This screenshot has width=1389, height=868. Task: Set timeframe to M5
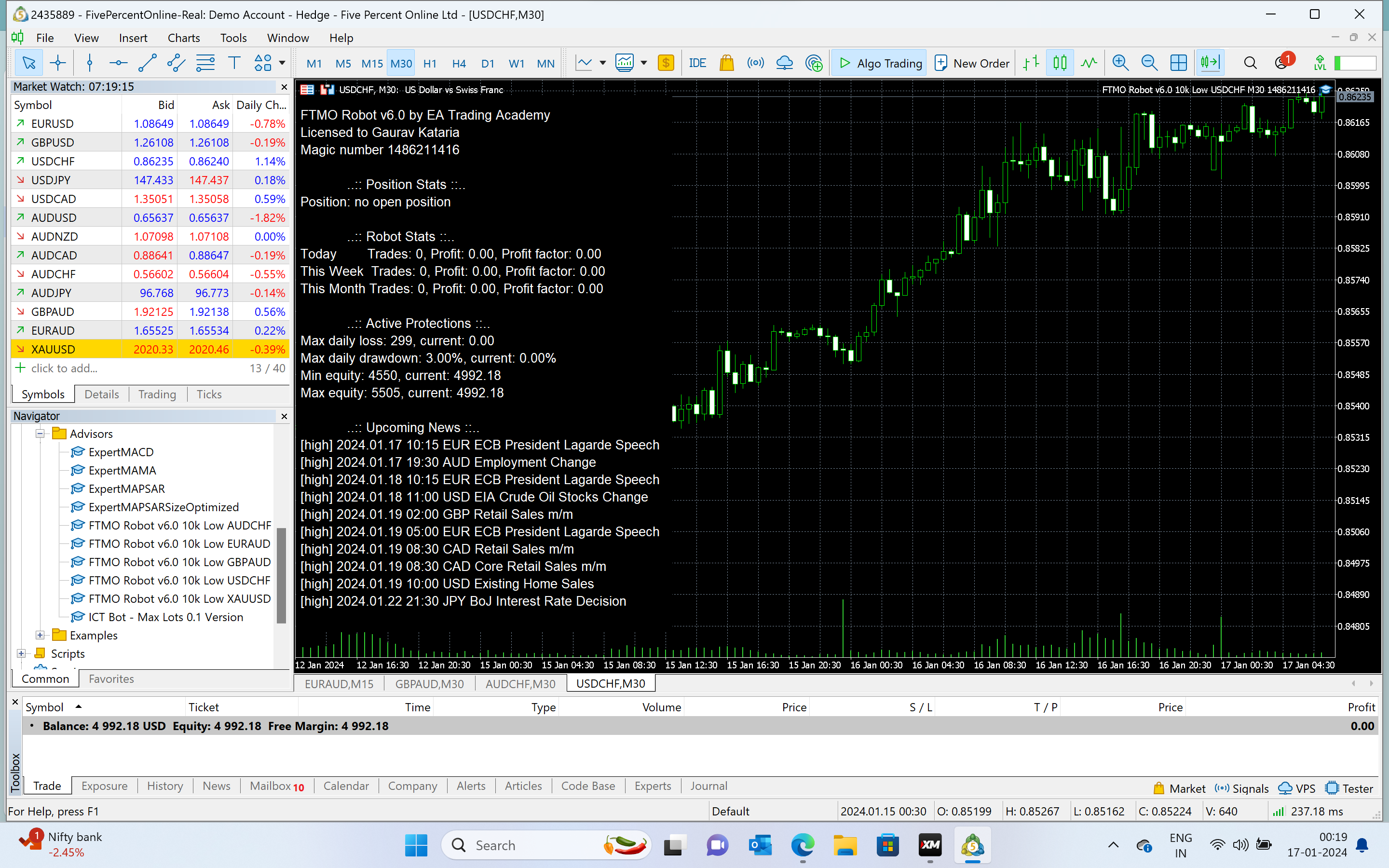pos(343,63)
